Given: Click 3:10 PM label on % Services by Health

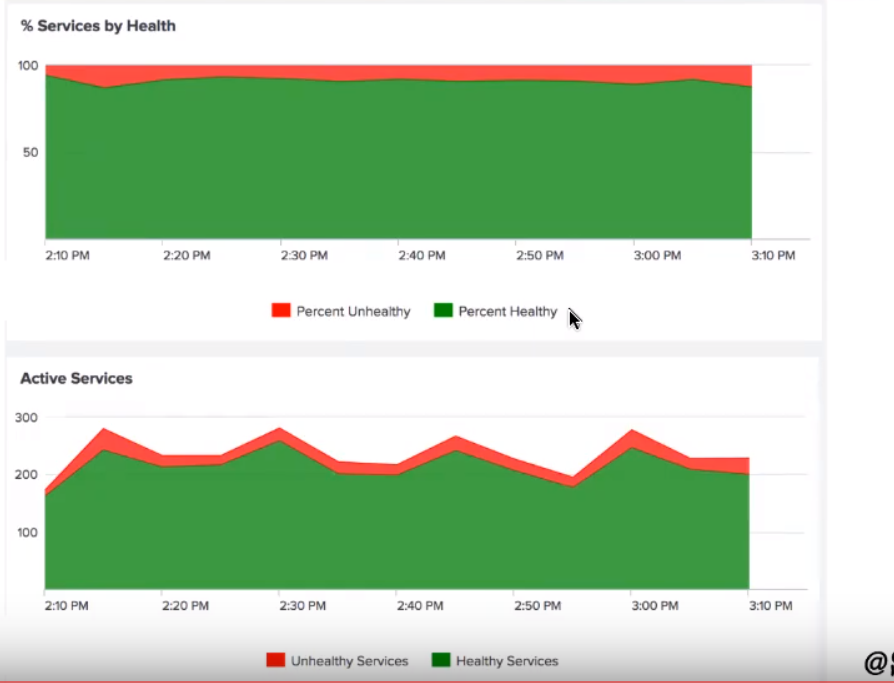Looking at the screenshot, I should click(772, 256).
